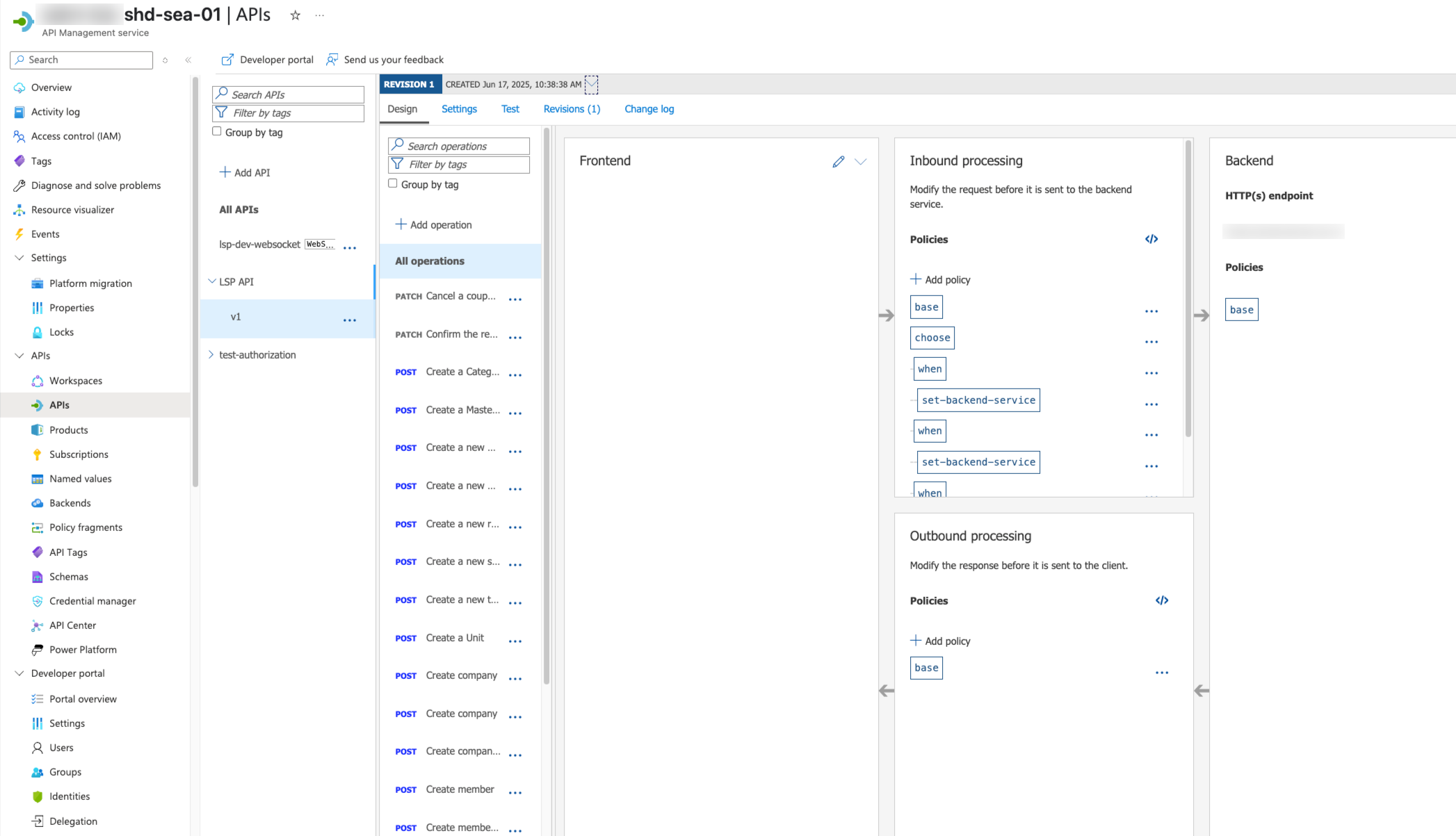Enable Group by tag in the APIs list
This screenshot has width=1456, height=836.
(217, 131)
